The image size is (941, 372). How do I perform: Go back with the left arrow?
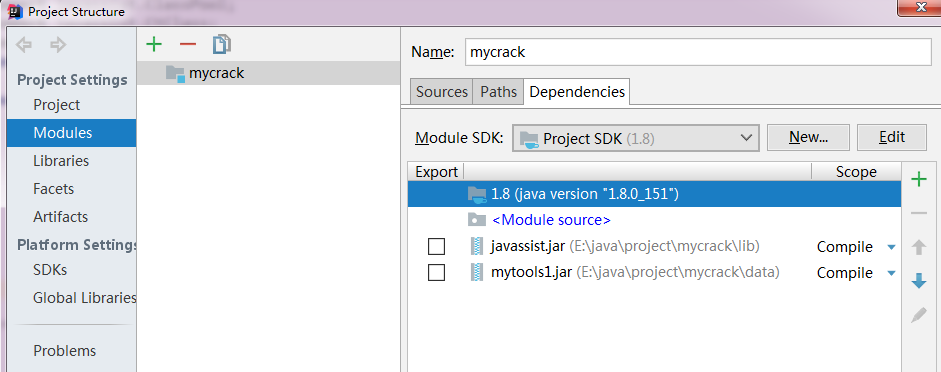[24, 44]
